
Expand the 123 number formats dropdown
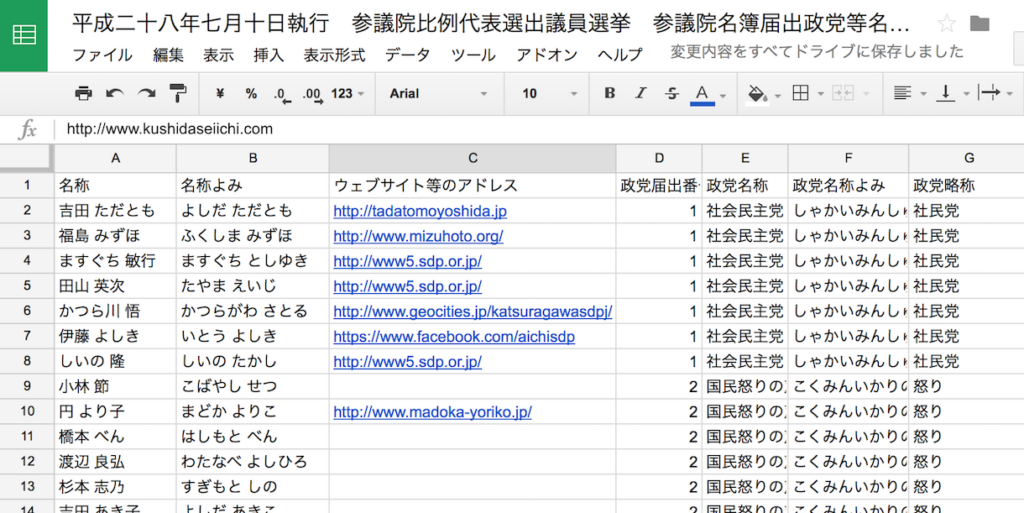(x=347, y=93)
